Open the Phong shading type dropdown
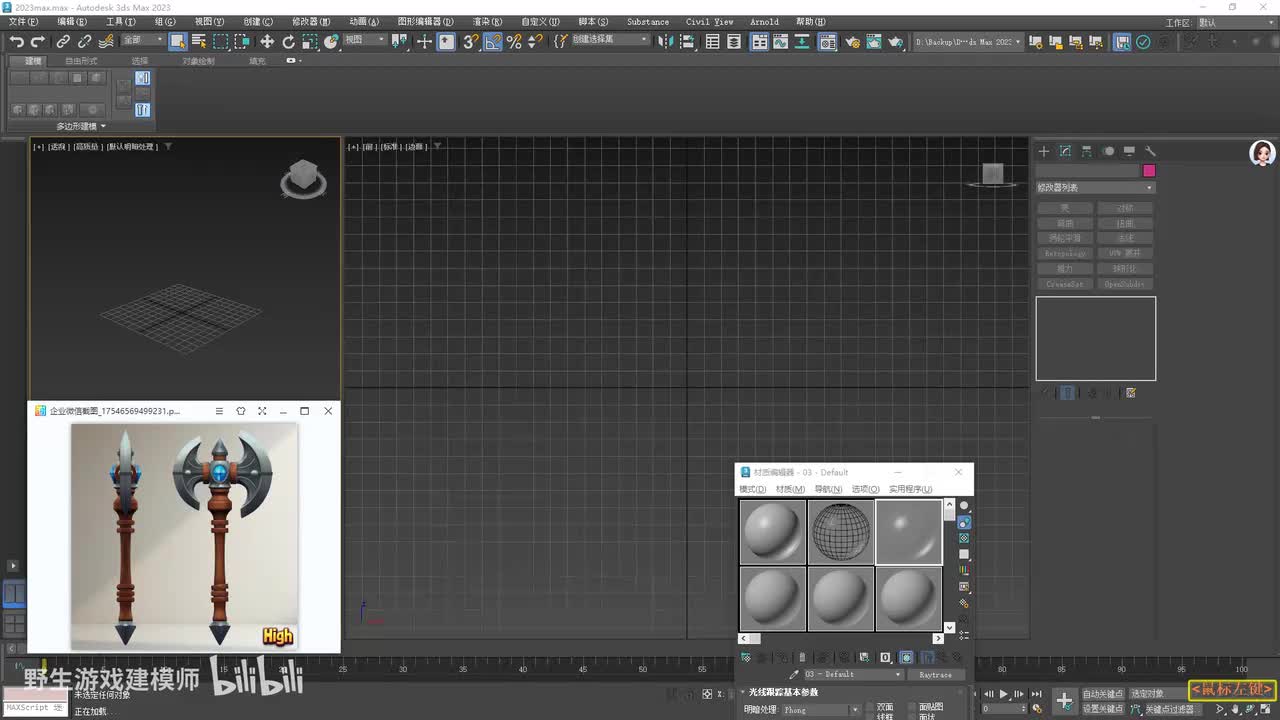 (820, 710)
